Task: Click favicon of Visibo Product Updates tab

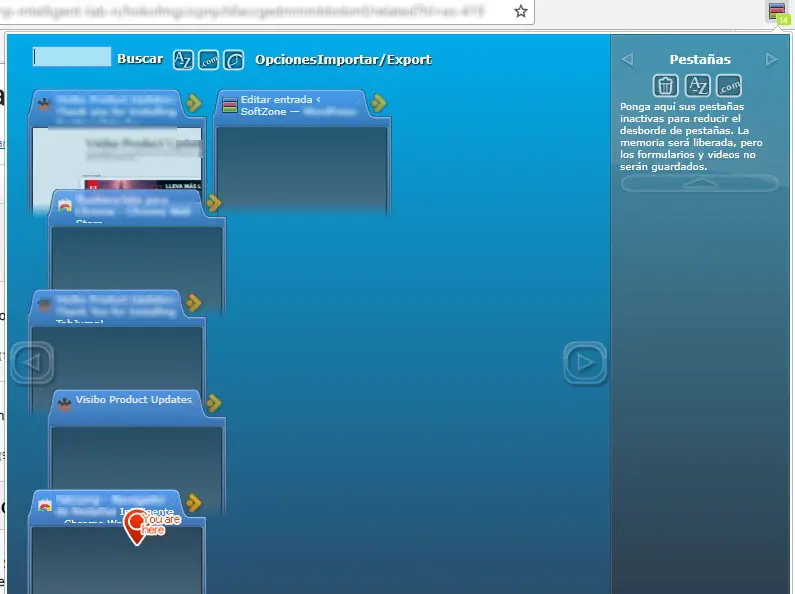Action: click(x=64, y=404)
